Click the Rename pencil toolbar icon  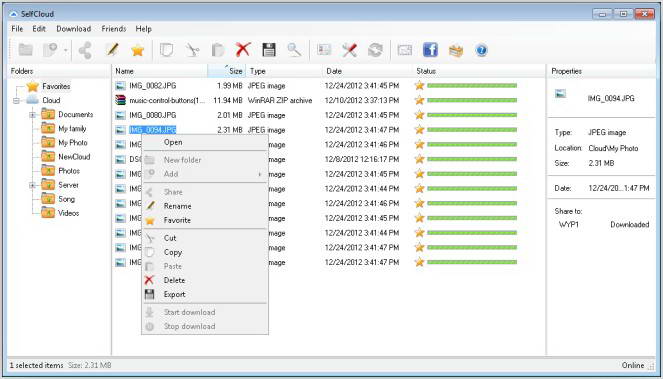coord(112,50)
